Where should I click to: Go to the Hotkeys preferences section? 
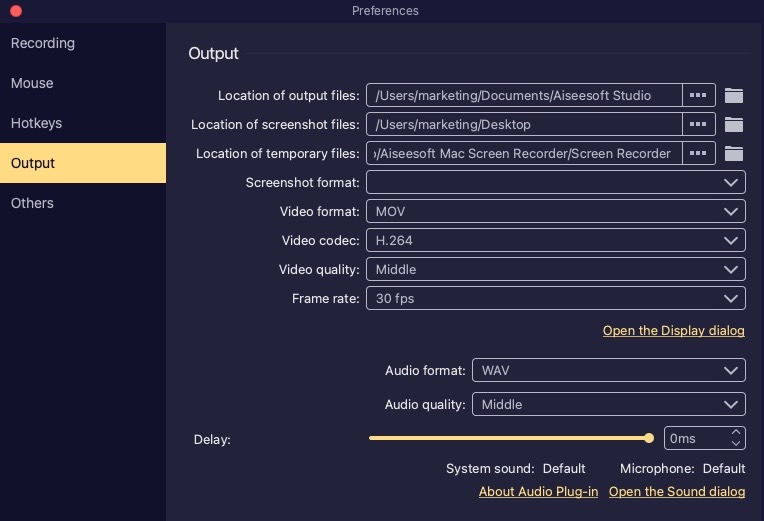click(37, 124)
